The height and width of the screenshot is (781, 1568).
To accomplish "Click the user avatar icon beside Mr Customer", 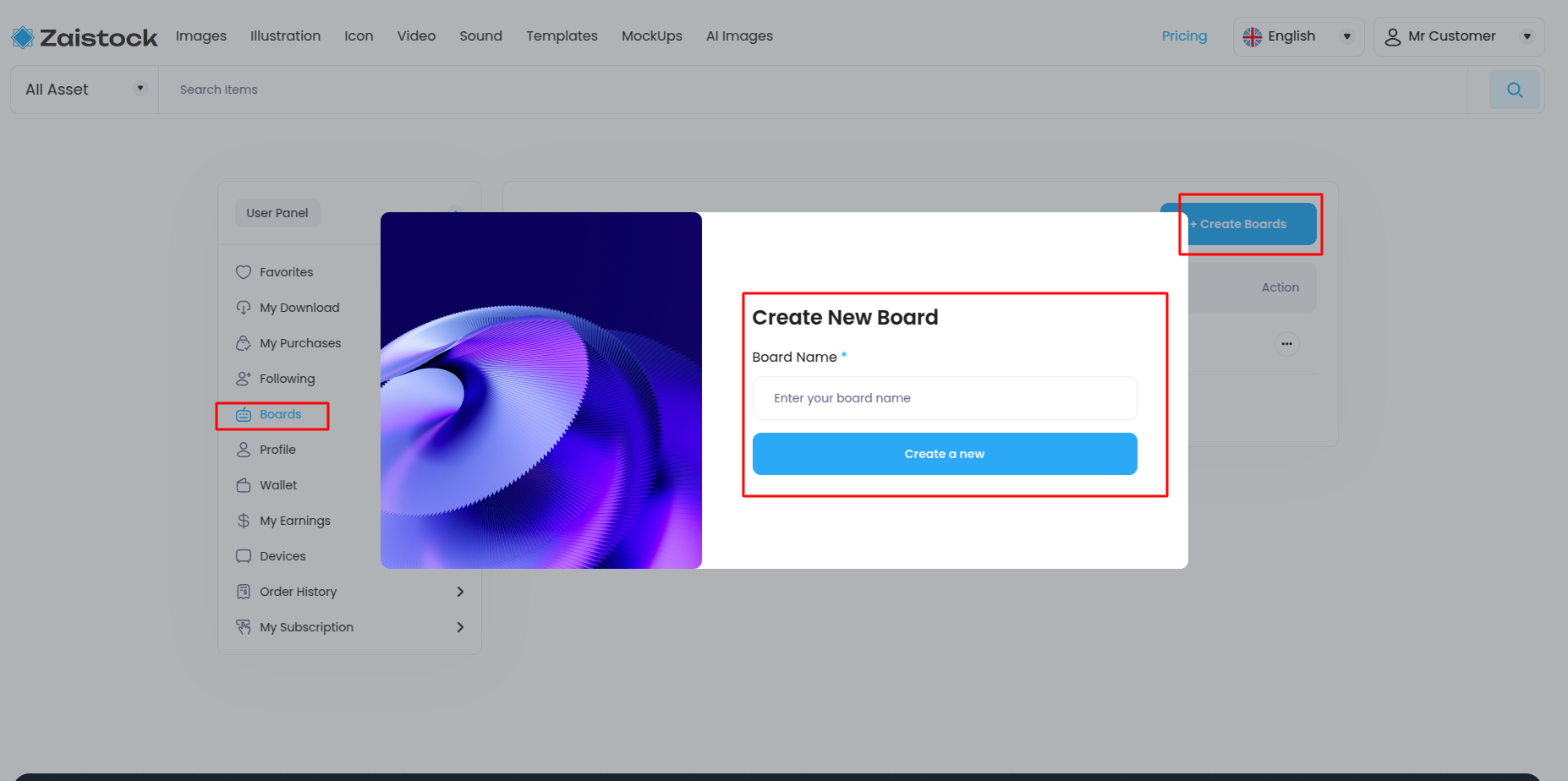I will pyautogui.click(x=1392, y=36).
